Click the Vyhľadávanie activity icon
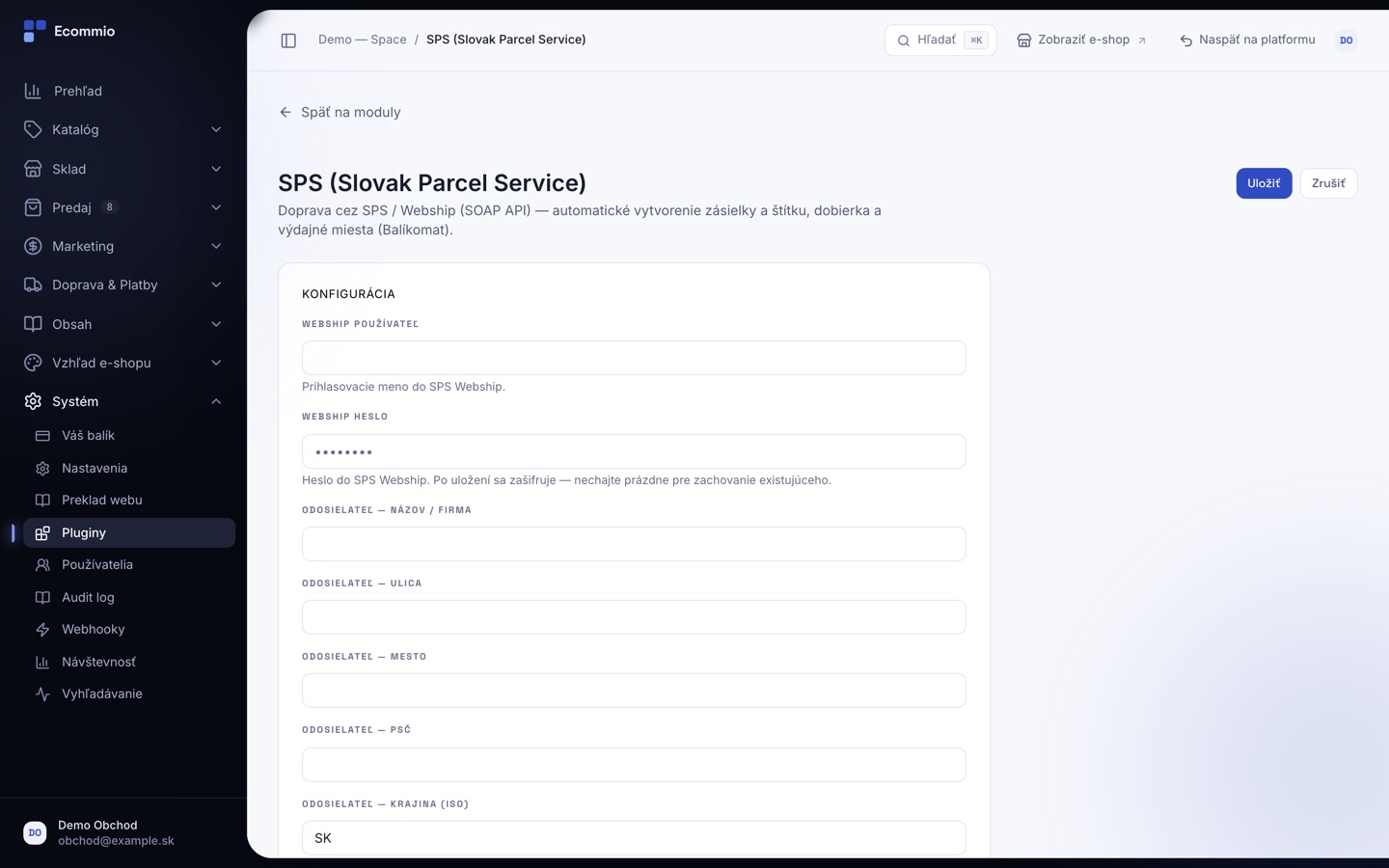1389x868 pixels. tap(42, 694)
